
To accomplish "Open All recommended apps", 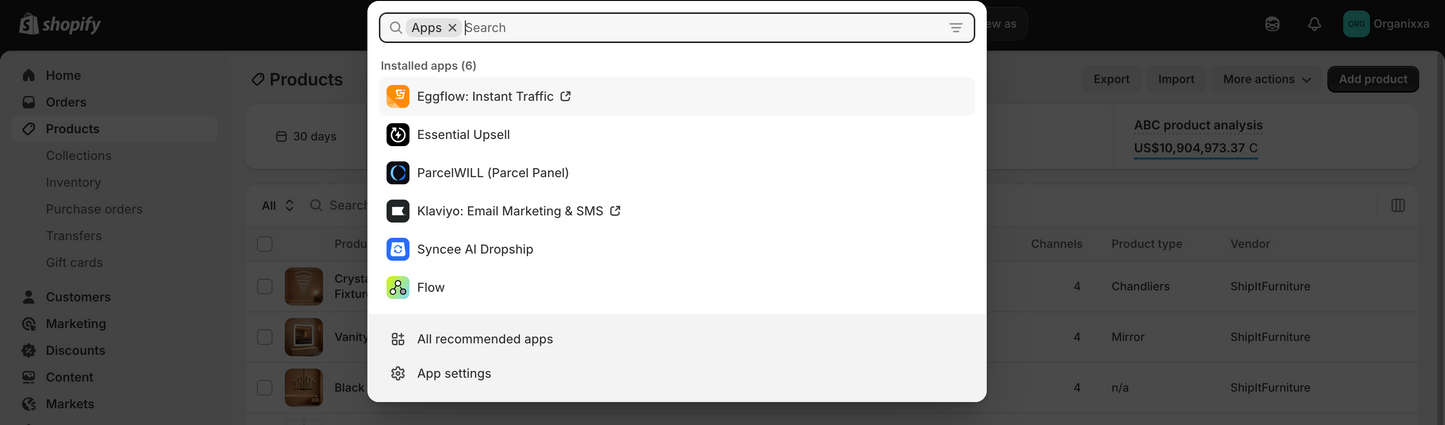I will [x=676, y=339].
